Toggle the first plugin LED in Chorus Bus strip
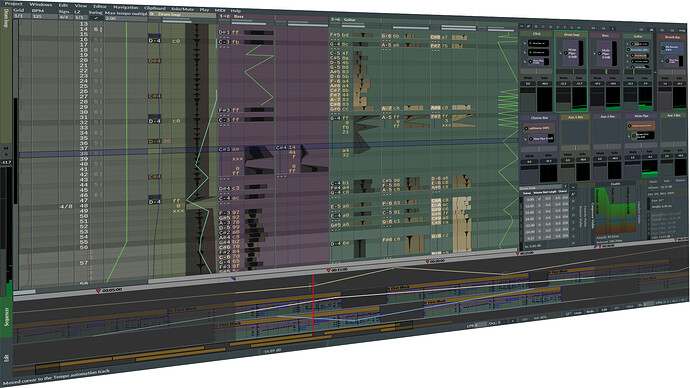This screenshot has width=690, height=388. [526, 128]
